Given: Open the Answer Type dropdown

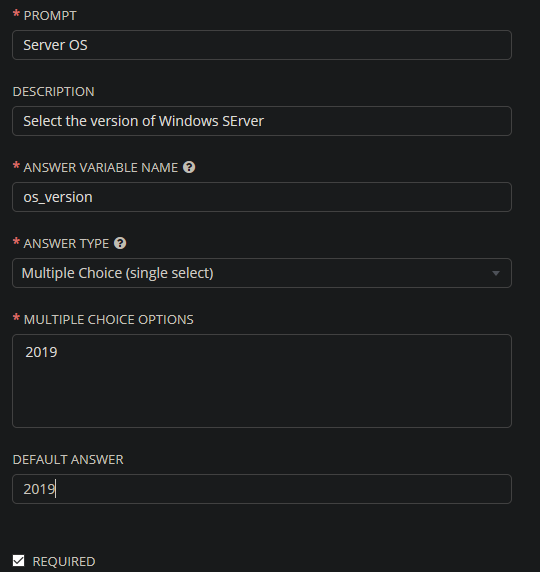Looking at the screenshot, I should [262, 273].
